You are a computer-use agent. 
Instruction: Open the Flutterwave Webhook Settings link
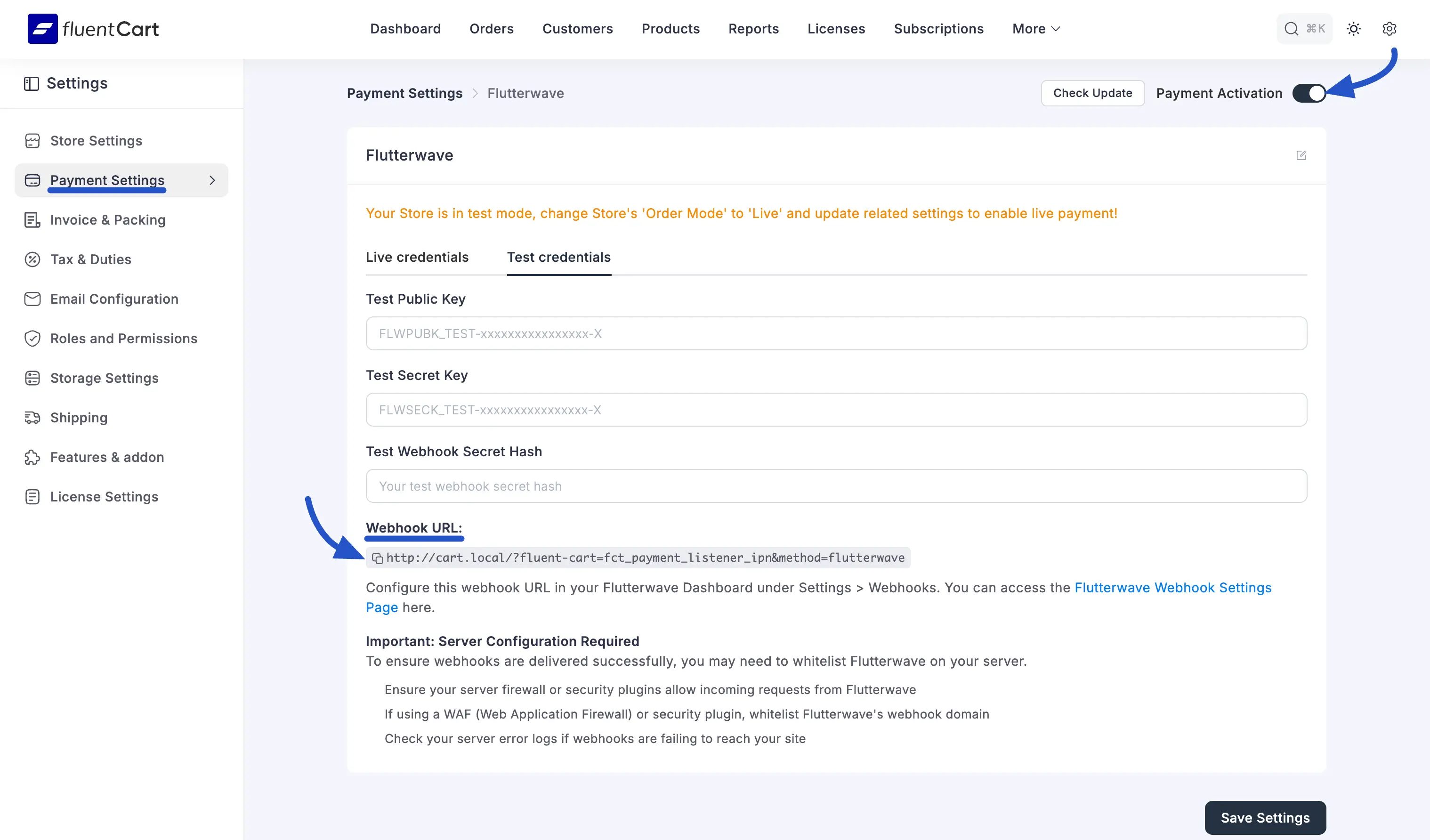(1172, 588)
